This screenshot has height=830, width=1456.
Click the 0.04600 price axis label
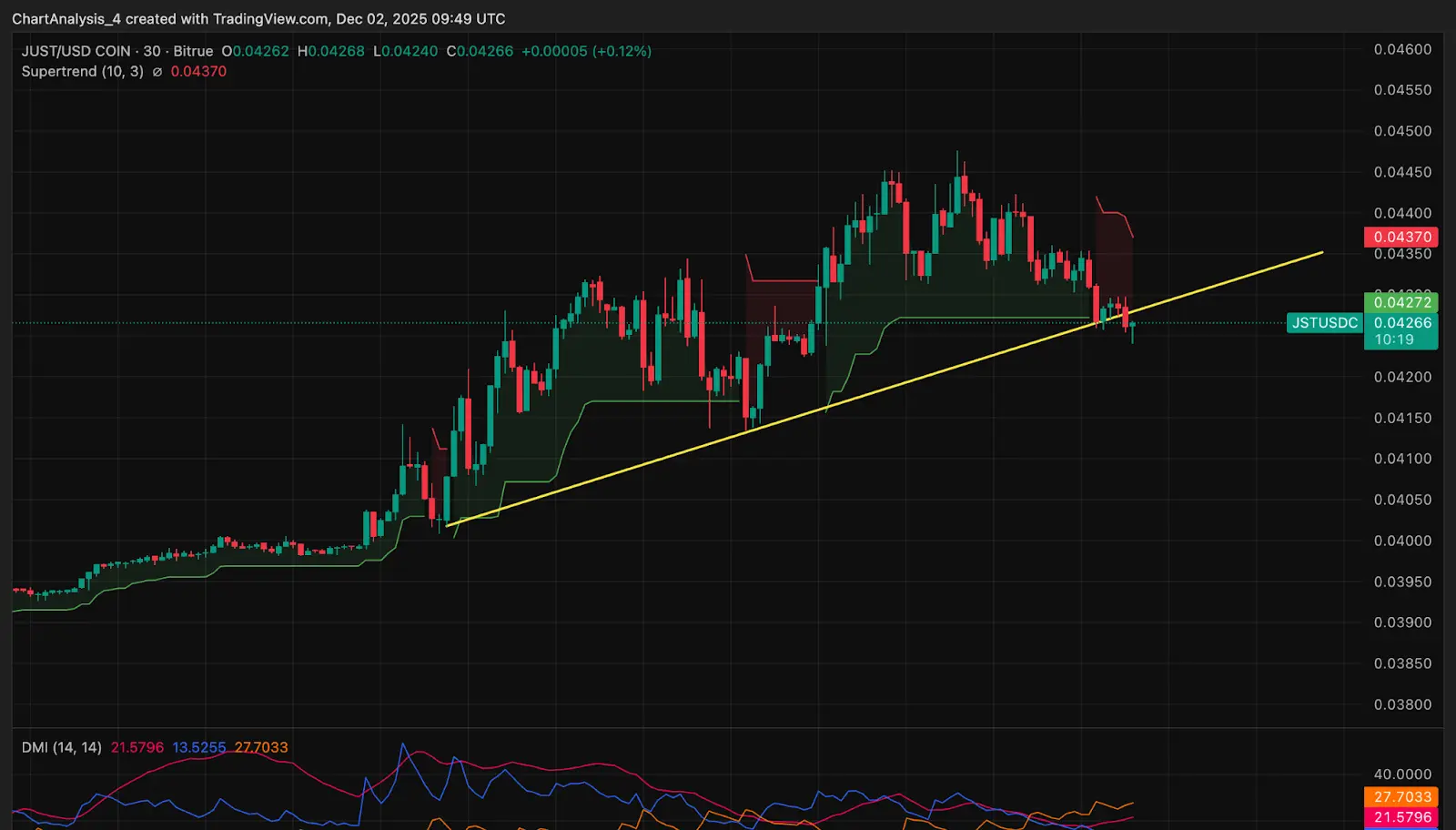coord(1402,49)
